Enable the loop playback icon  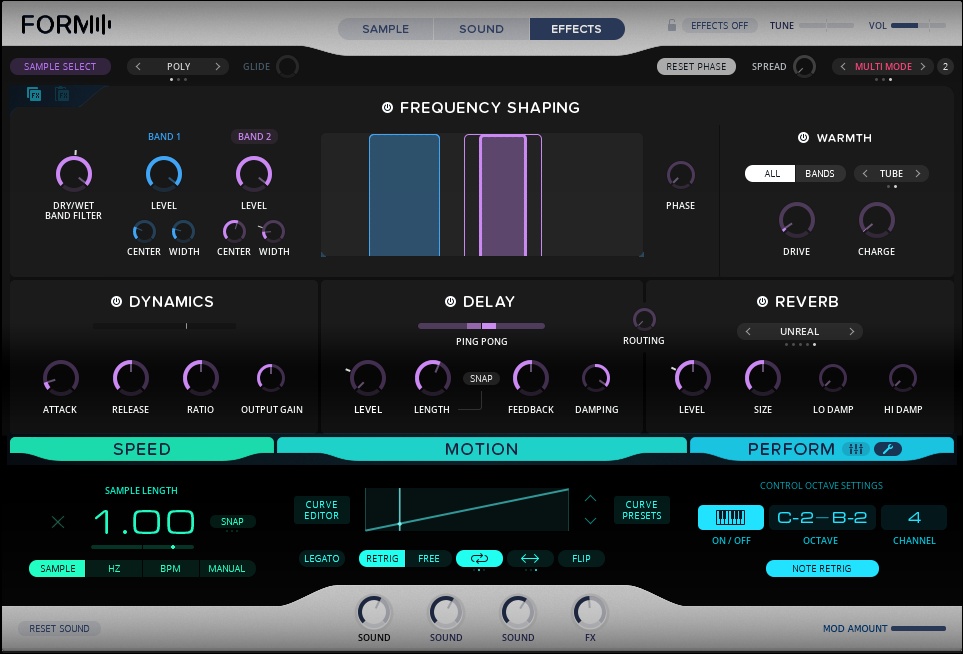tap(479, 558)
